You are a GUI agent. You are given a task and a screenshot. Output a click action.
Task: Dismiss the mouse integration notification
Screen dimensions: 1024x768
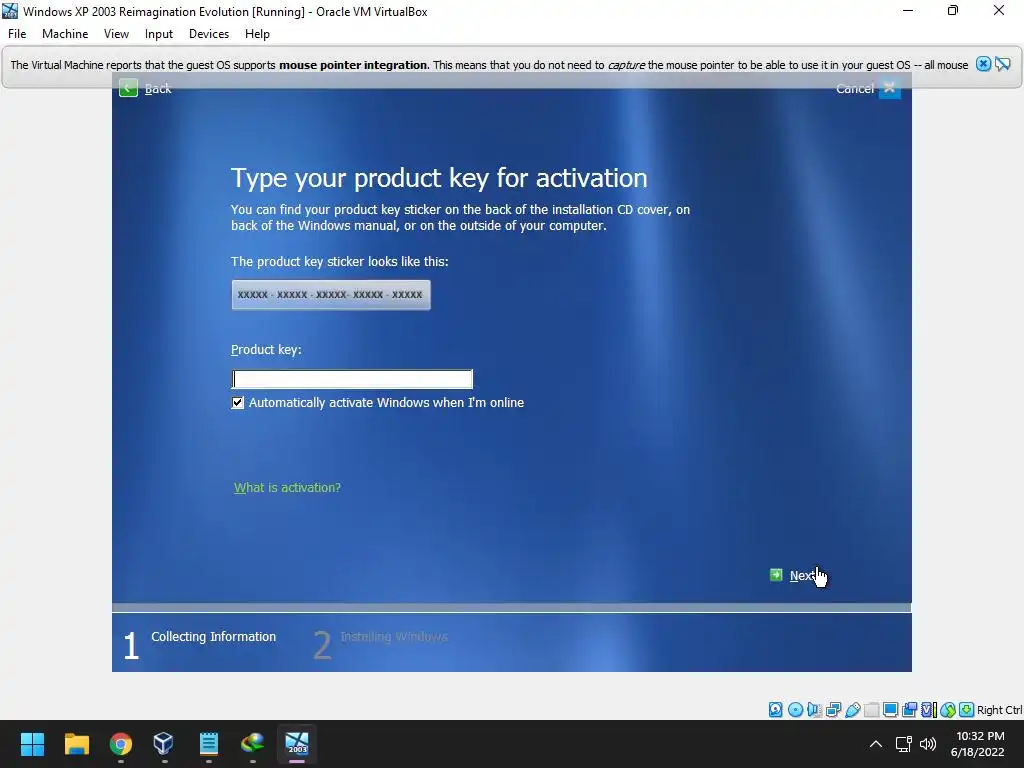(984, 64)
